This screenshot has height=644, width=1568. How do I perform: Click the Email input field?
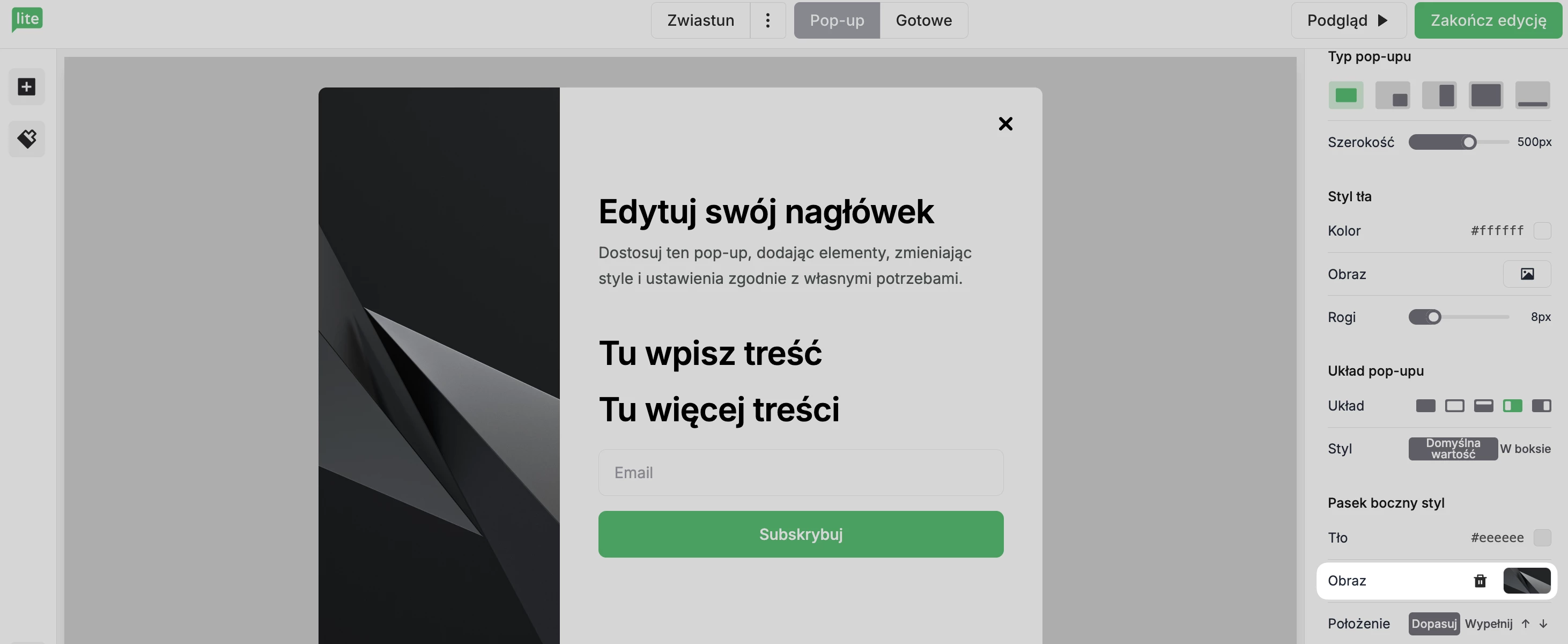click(x=801, y=473)
